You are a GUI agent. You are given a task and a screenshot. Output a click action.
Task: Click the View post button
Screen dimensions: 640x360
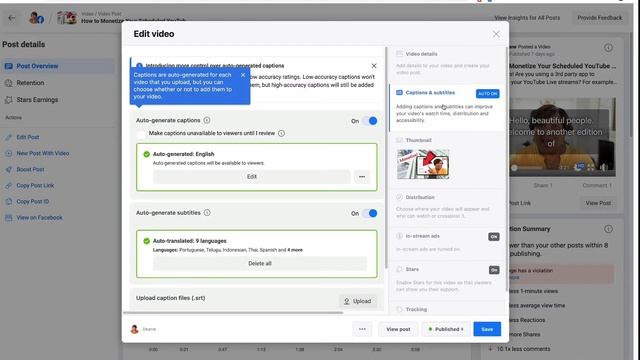click(x=398, y=329)
